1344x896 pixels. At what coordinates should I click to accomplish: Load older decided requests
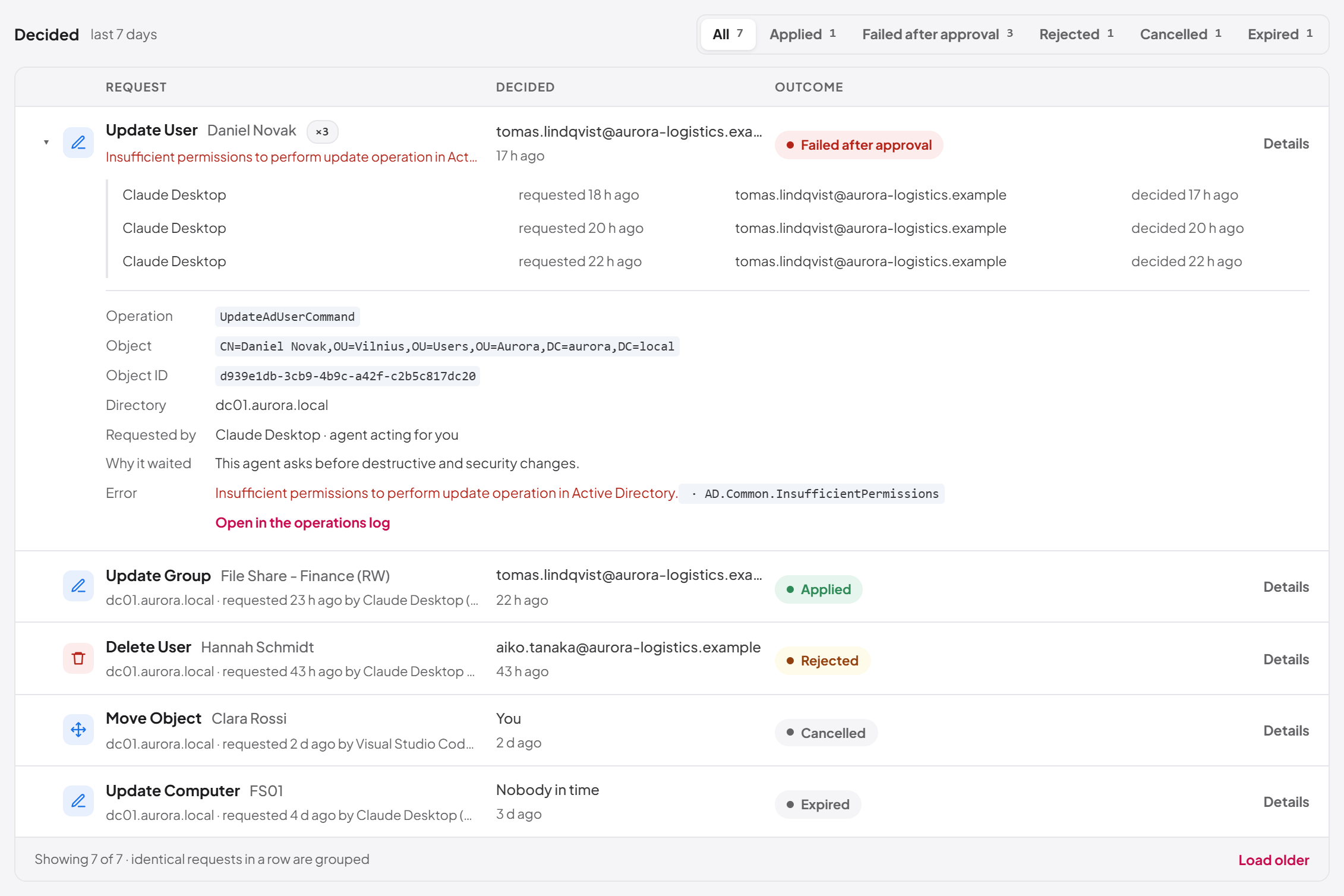(1273, 860)
